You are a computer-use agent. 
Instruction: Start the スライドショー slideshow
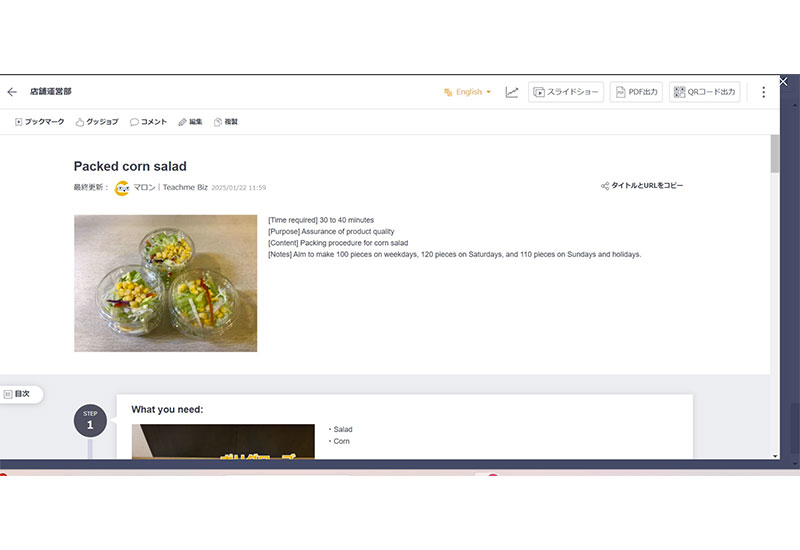[566, 92]
